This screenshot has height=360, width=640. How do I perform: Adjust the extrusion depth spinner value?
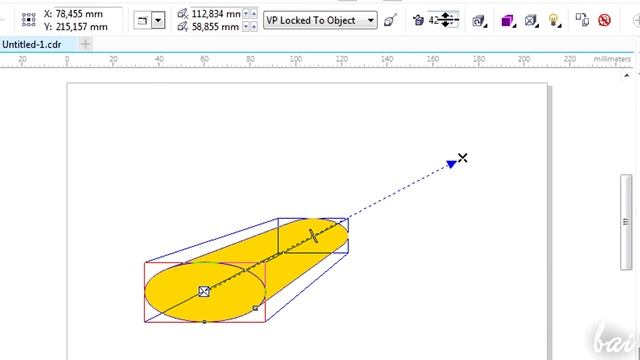(x=444, y=20)
